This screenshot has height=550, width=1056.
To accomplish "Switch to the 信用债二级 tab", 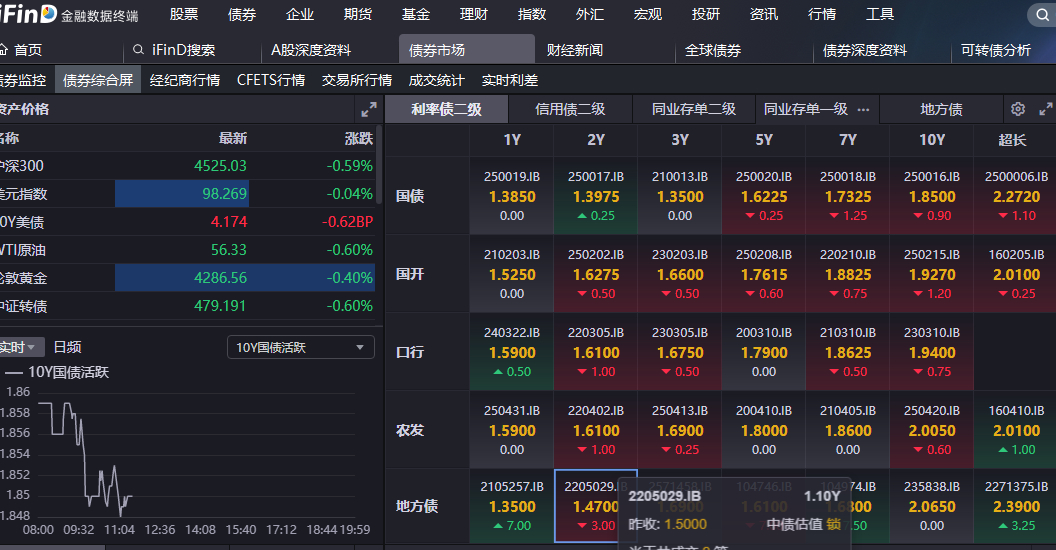I will (x=570, y=109).
